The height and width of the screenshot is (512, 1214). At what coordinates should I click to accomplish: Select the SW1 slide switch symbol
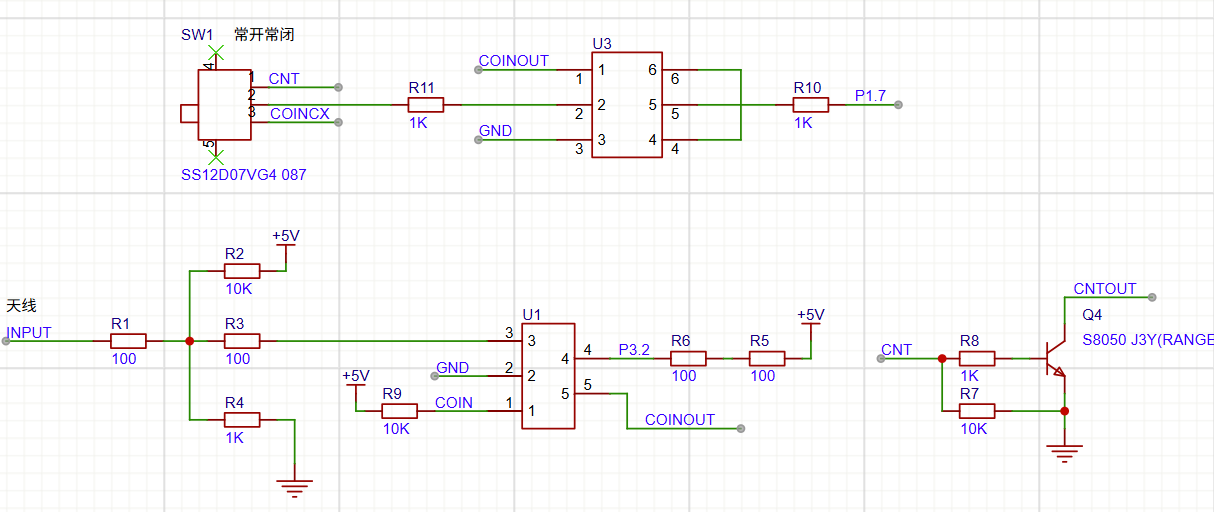[224, 105]
